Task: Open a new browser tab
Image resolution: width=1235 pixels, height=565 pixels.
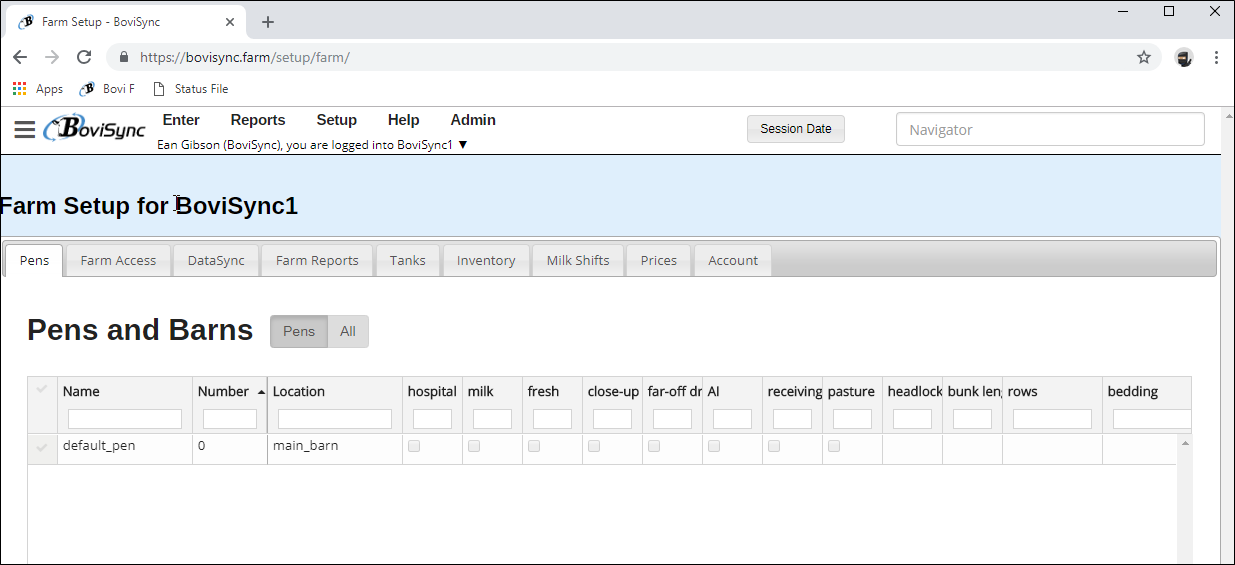Action: pyautogui.click(x=267, y=22)
